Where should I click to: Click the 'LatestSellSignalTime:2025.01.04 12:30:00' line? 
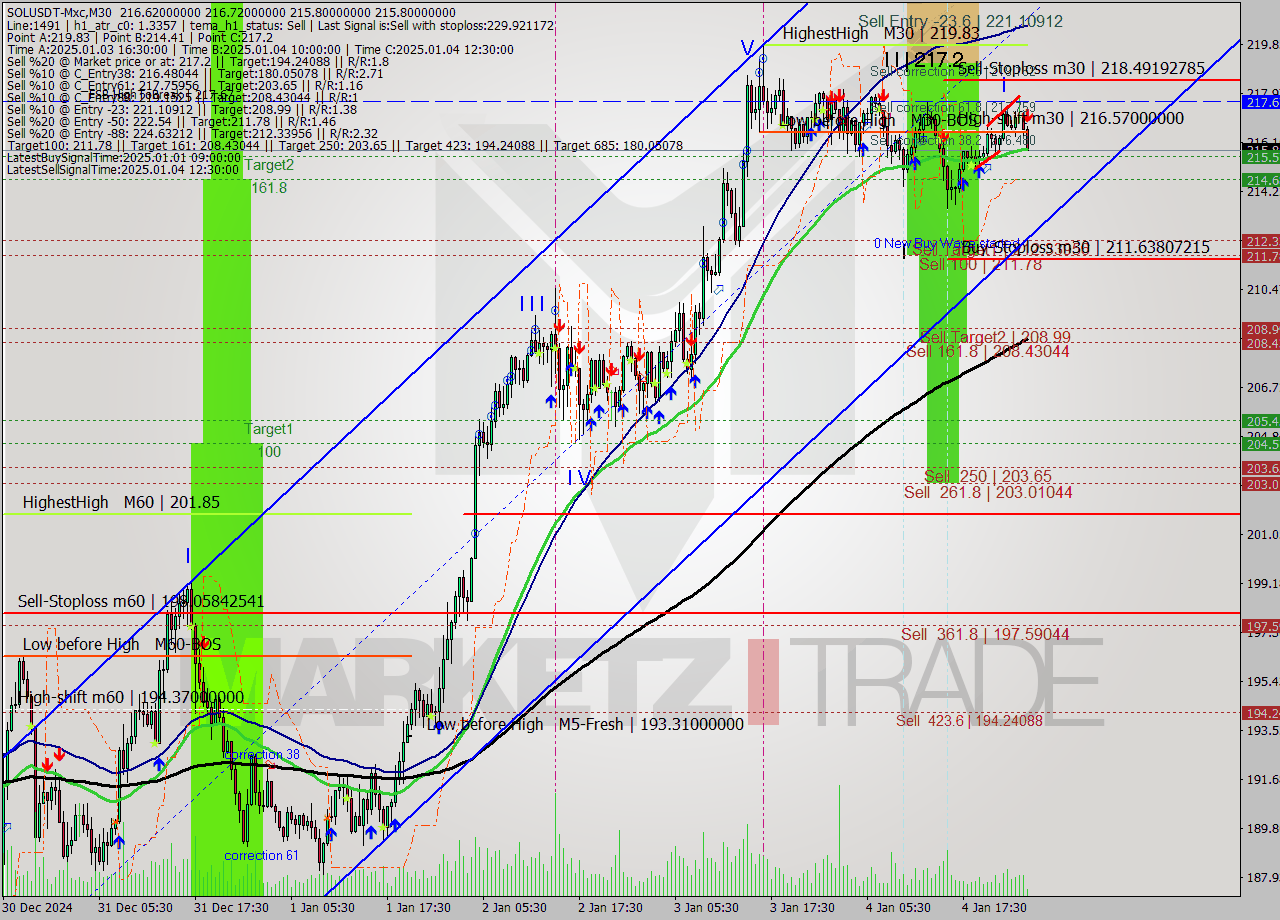[x=125, y=169]
